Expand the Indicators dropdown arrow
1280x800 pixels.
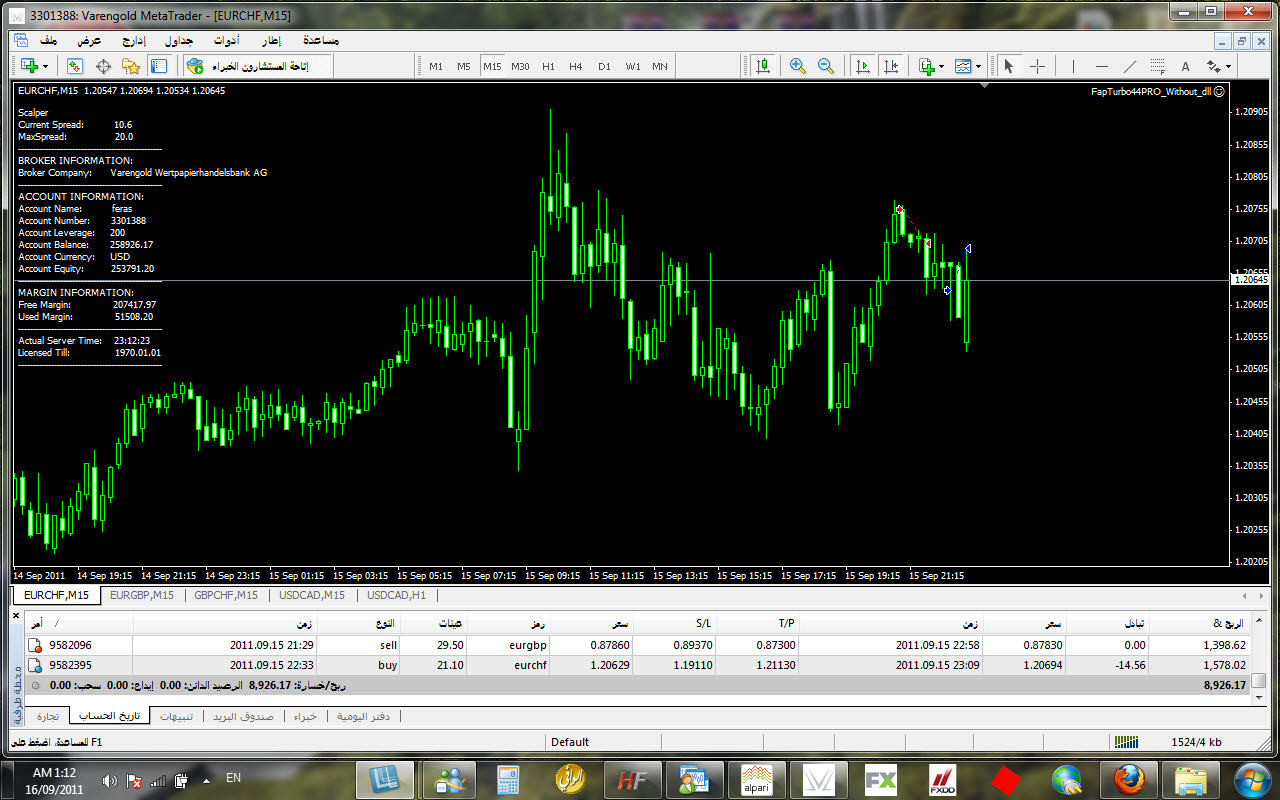pos(942,67)
